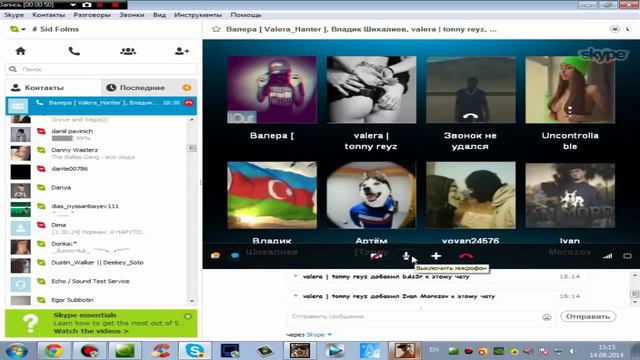The width and height of the screenshot is (640, 360).
Task: Click Артём husky avatar thumbnail
Action: pos(371,195)
